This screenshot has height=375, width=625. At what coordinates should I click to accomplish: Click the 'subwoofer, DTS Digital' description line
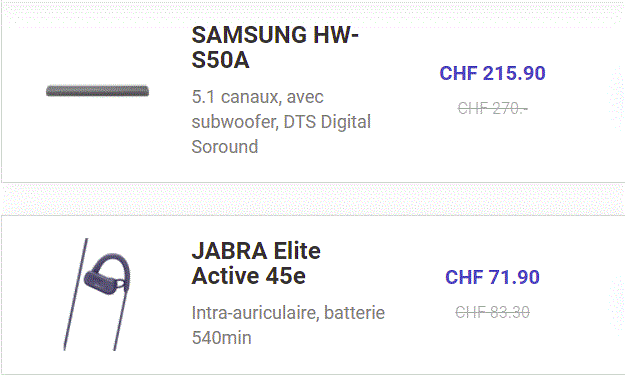pyautogui.click(x=281, y=122)
